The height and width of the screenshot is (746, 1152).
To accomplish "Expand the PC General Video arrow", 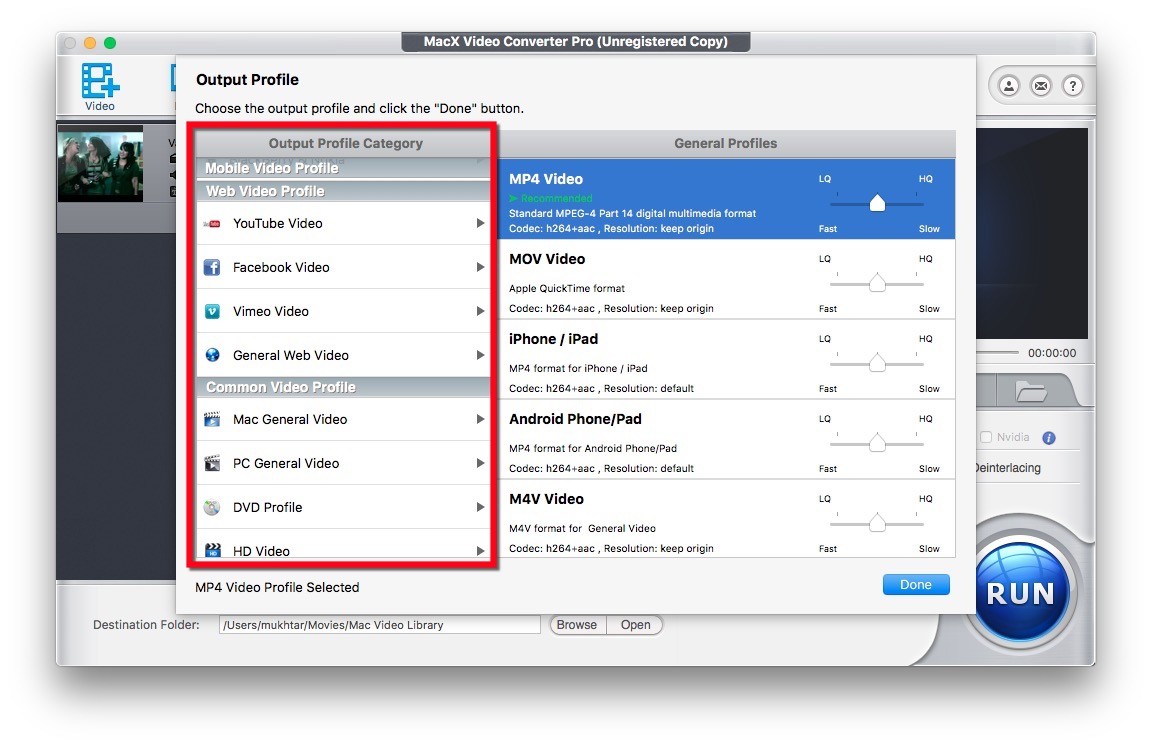I will (481, 464).
